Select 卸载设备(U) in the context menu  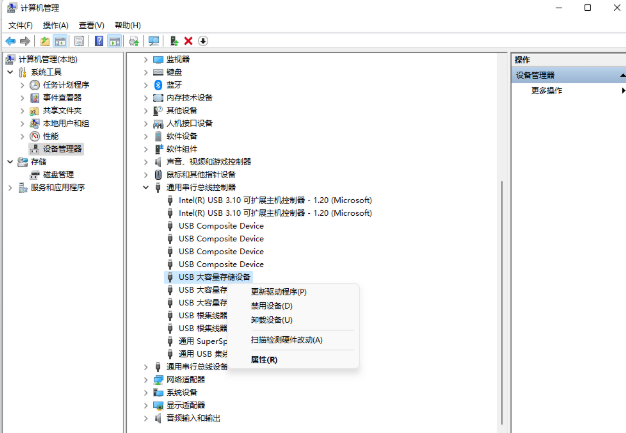(x=271, y=320)
